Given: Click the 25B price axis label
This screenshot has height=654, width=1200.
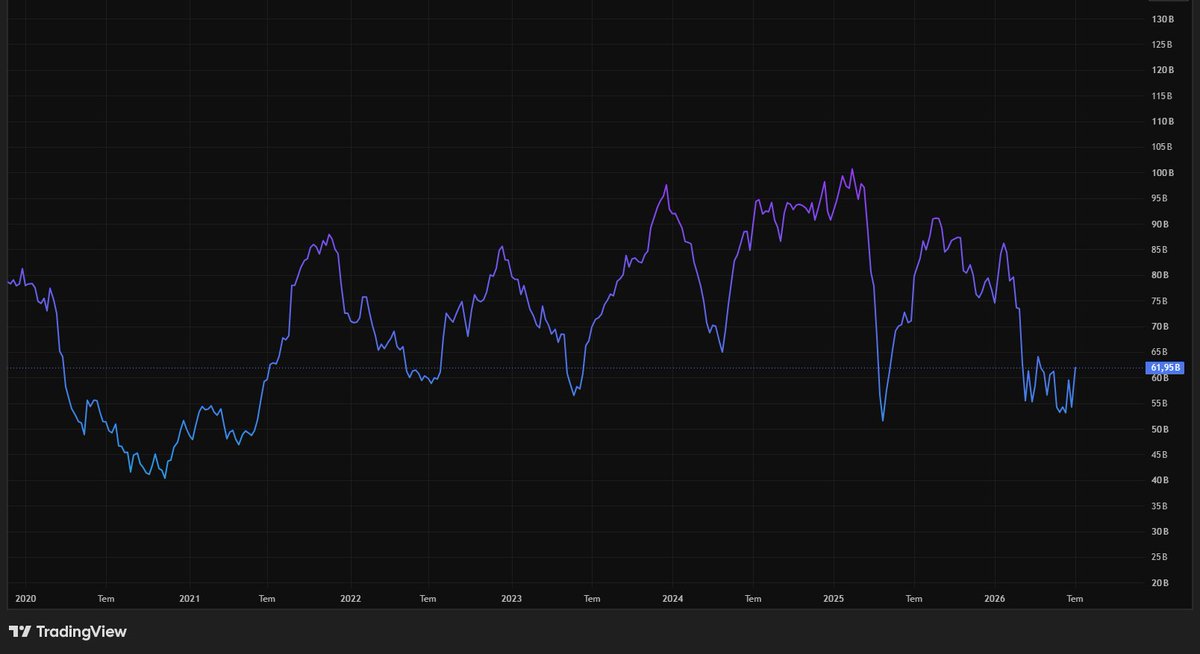Looking at the screenshot, I should [1160, 557].
